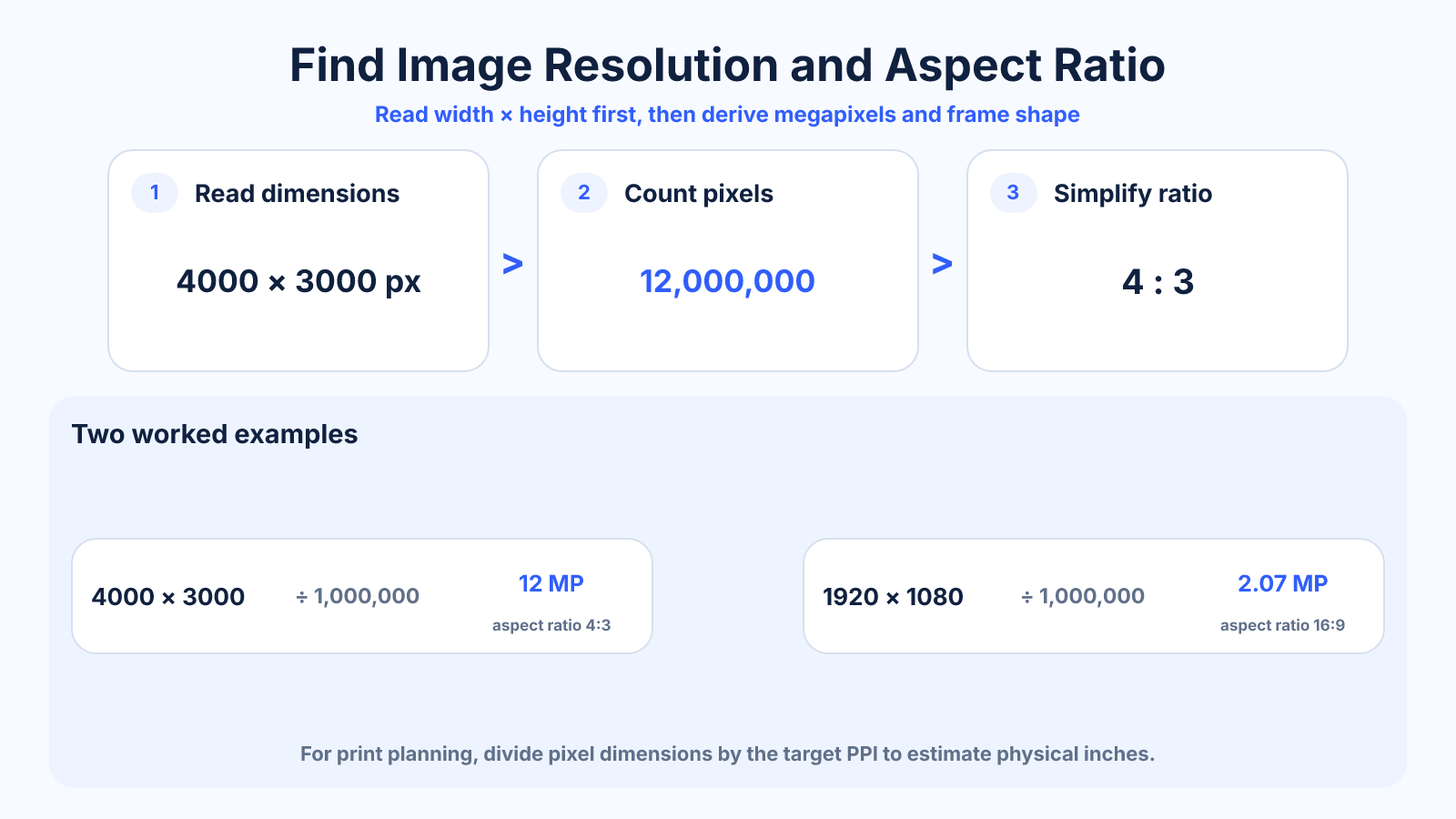Select "1920 × 1080" in the second example
This screenshot has height=819, width=1456.
893,597
